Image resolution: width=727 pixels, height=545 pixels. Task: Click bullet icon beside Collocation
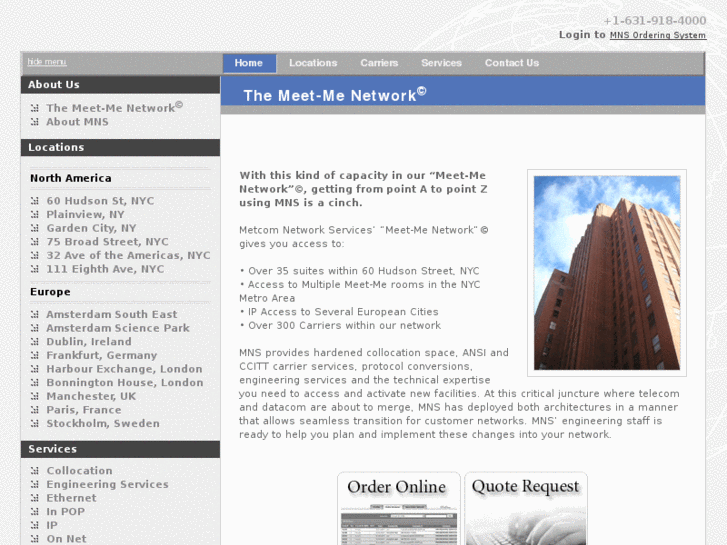click(35, 471)
